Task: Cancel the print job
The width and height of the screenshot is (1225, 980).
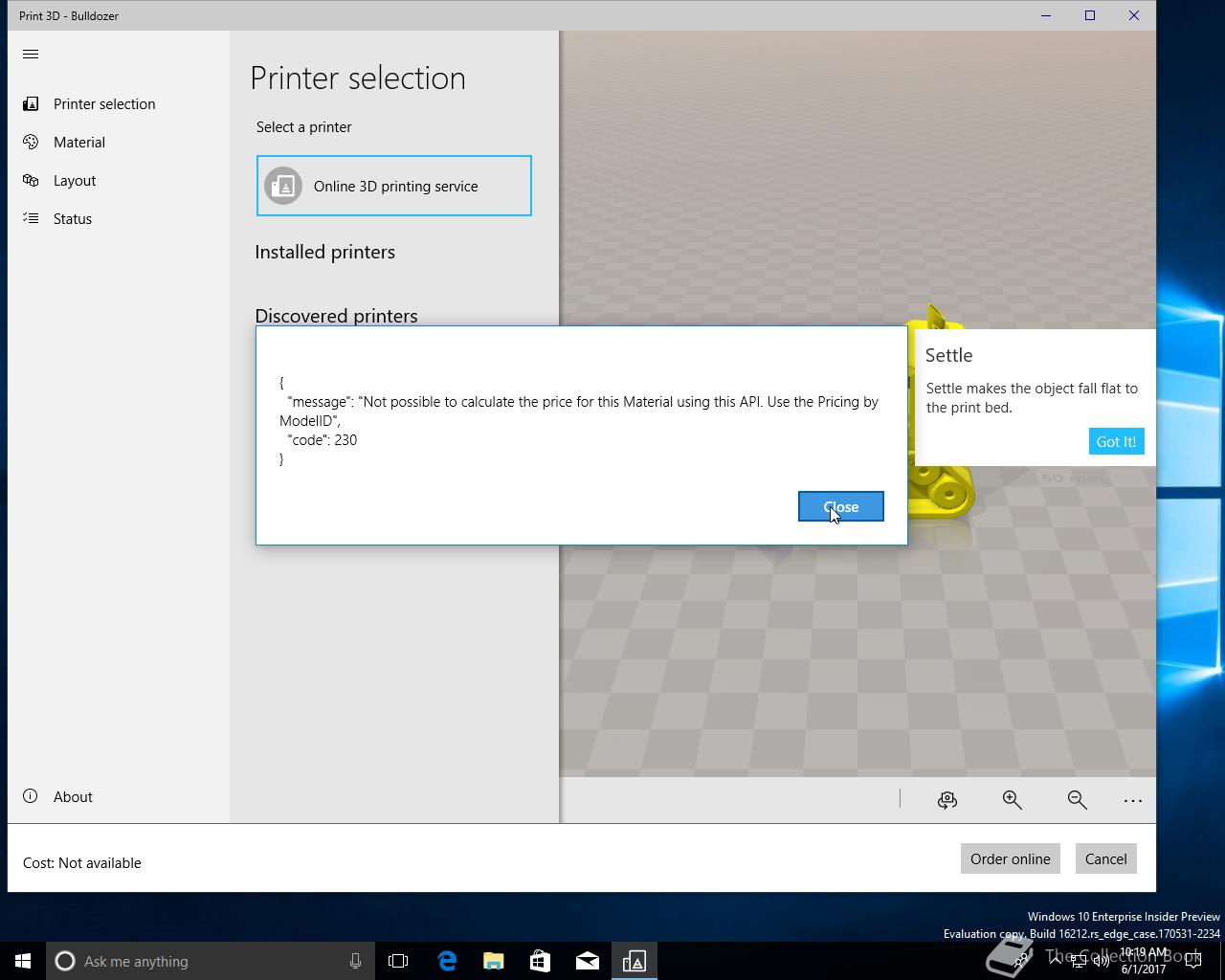Action: click(1105, 858)
